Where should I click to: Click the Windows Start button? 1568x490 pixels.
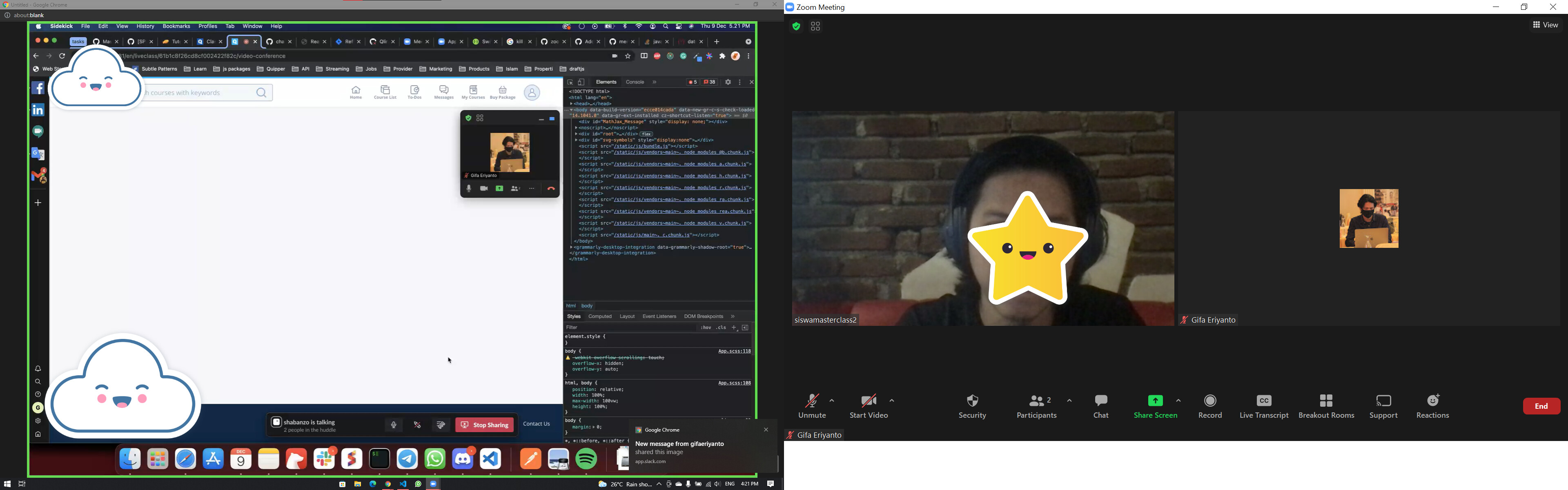[7, 484]
